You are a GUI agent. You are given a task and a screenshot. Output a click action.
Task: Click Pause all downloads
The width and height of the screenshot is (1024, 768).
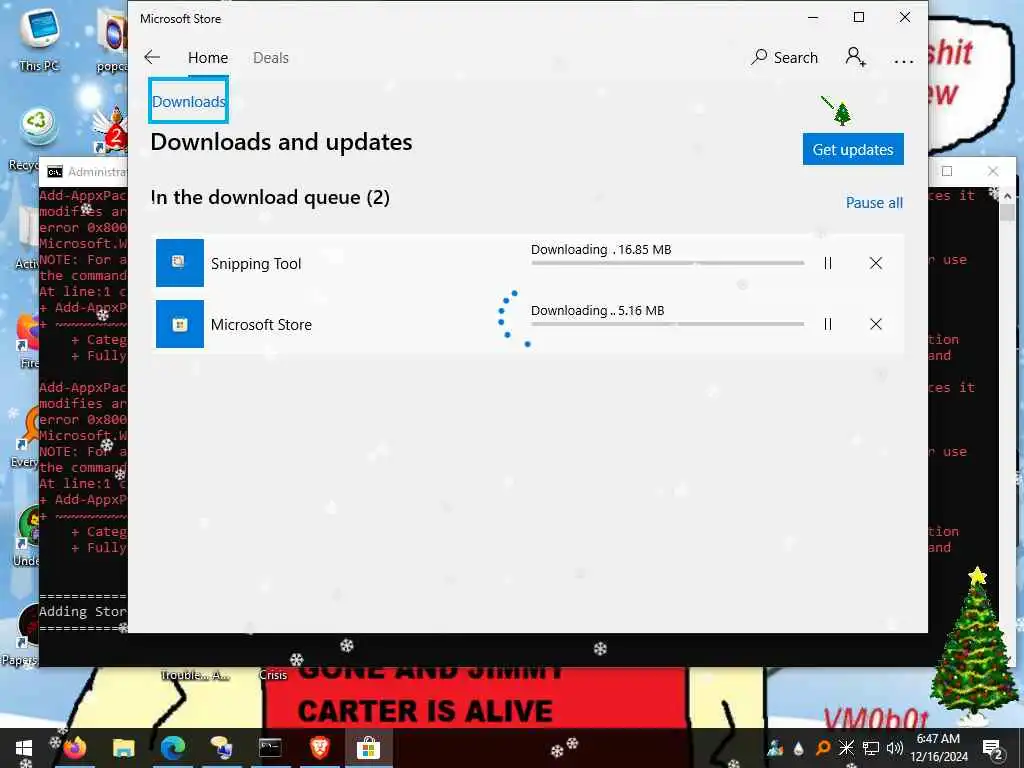click(x=874, y=202)
